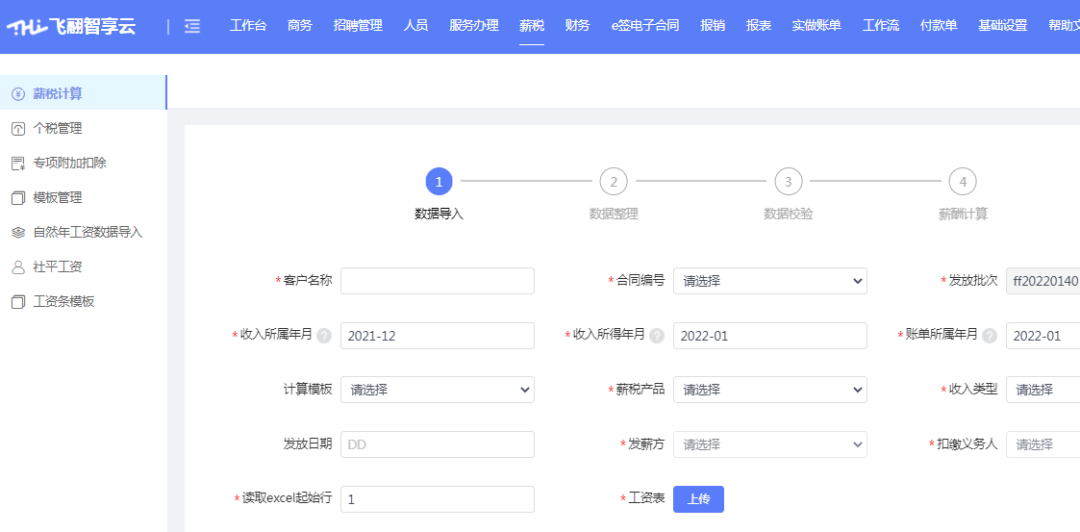Open the 服务办理 top menu
Image resolution: width=1080 pixels, height=532 pixels.
point(474,26)
